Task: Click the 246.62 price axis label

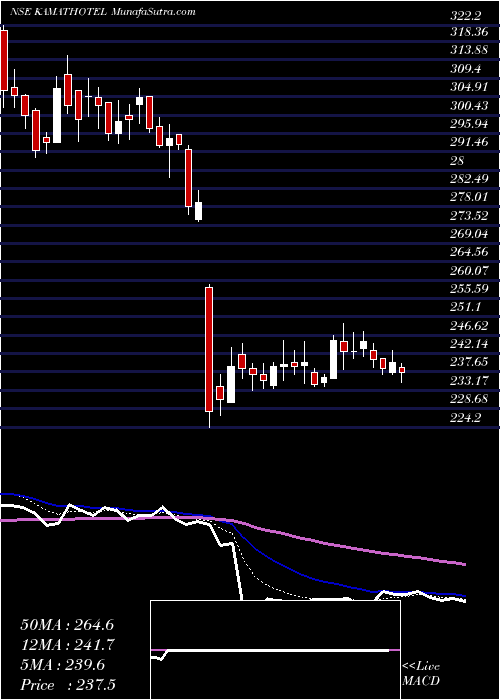Action: coord(470,325)
